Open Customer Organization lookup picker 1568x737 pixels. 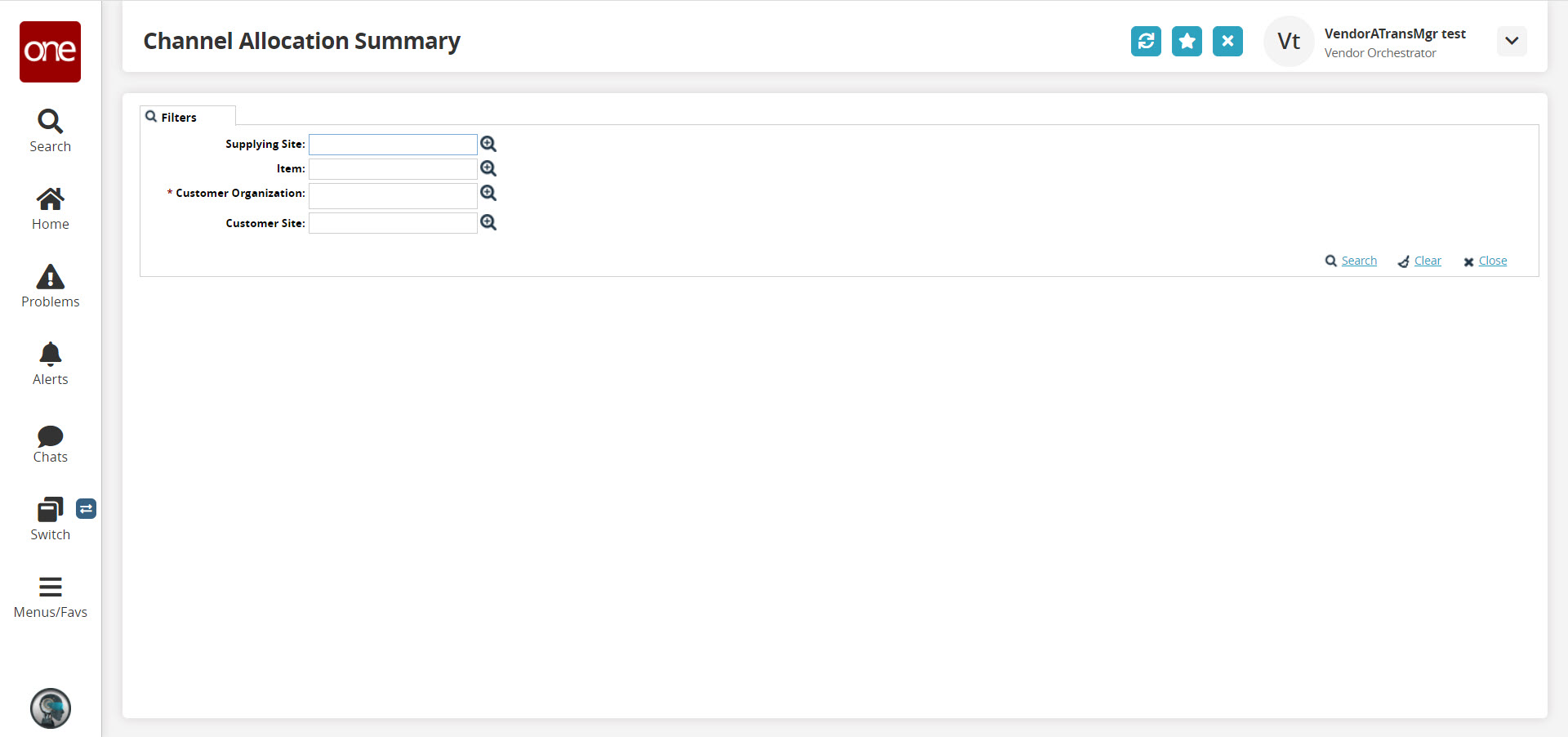488,193
